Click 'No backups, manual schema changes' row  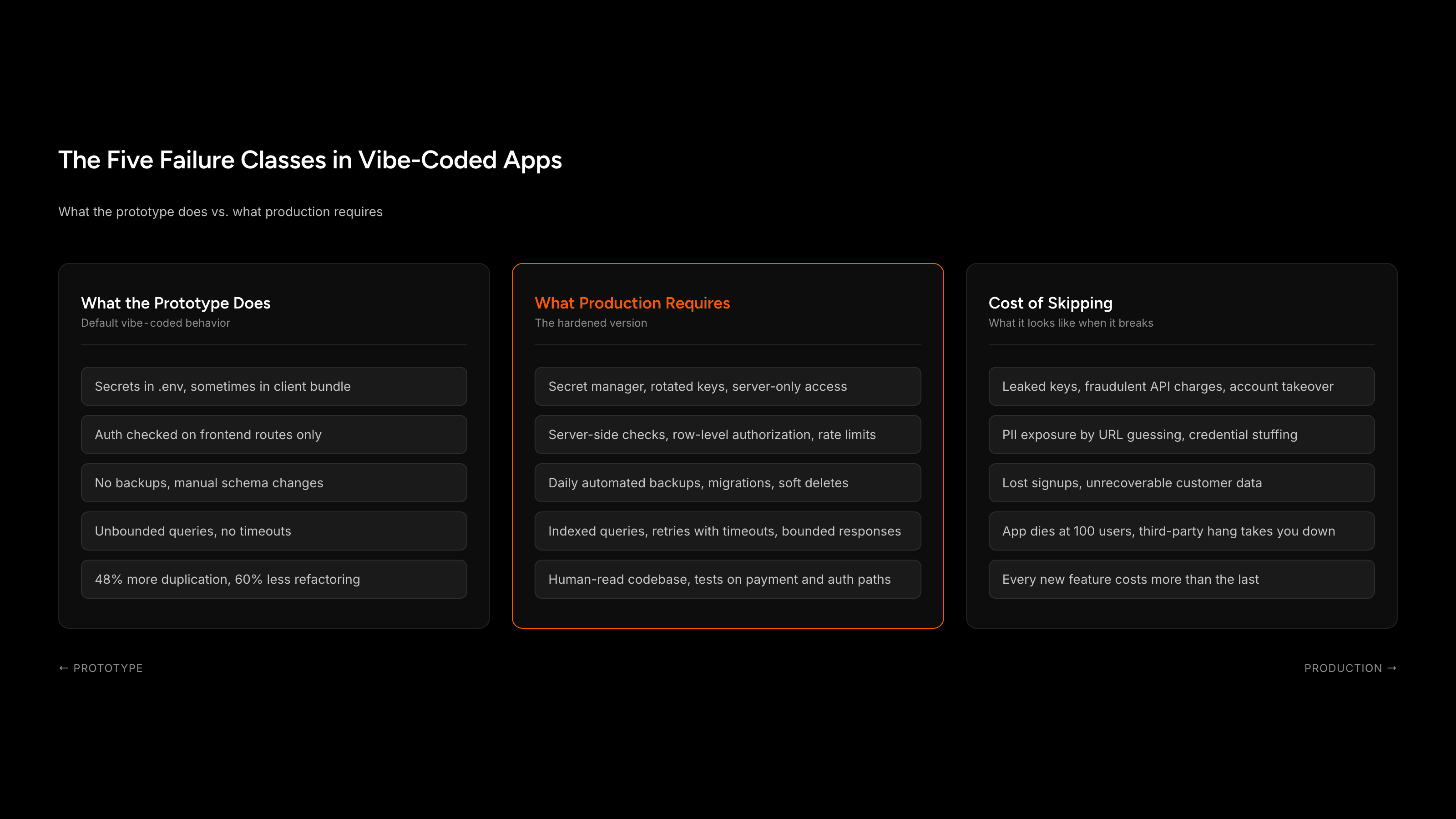pyautogui.click(x=274, y=483)
